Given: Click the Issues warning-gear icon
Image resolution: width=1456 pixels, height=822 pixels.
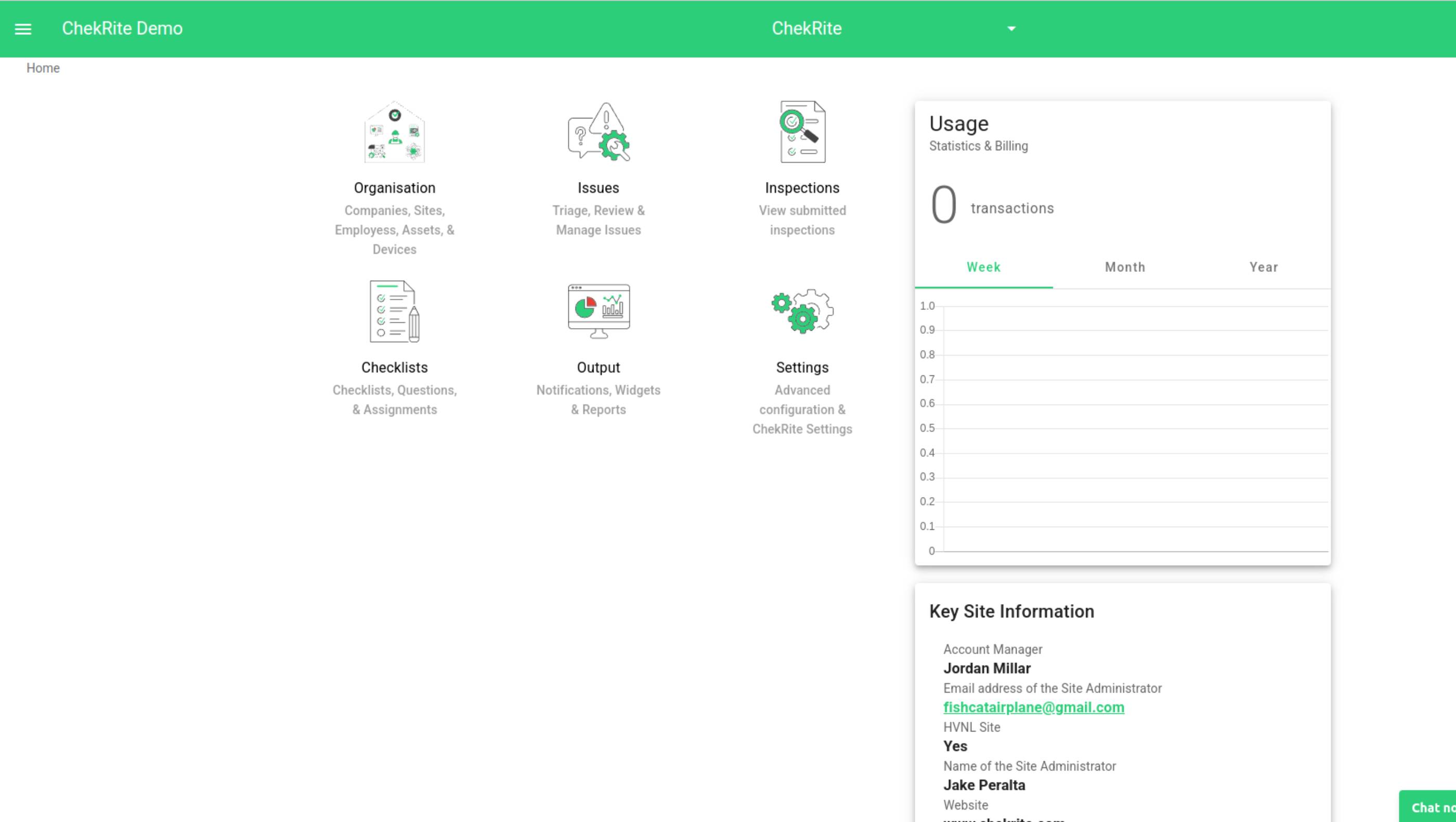Looking at the screenshot, I should [x=599, y=132].
